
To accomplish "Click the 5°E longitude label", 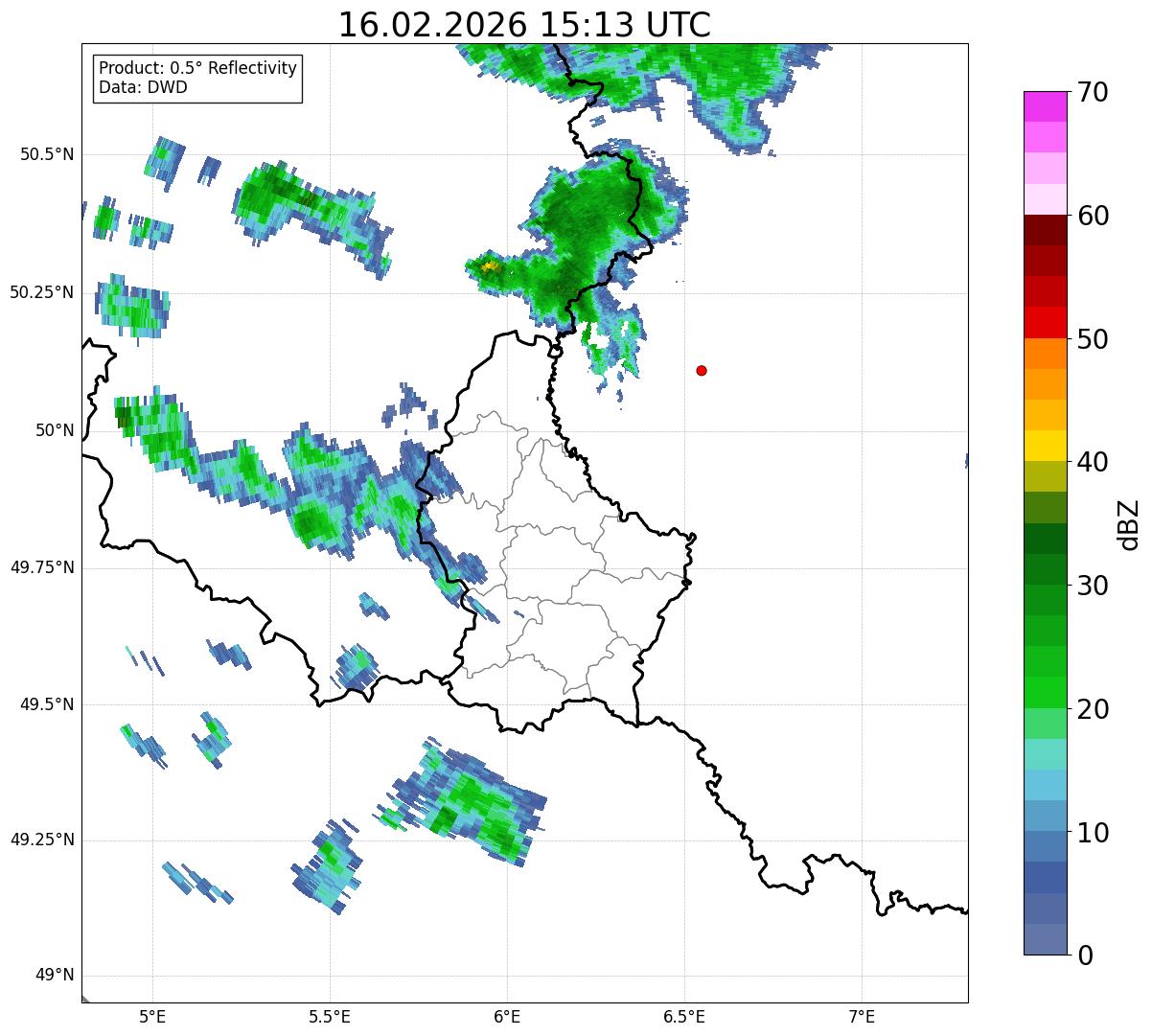I will pyautogui.click(x=152, y=1016).
